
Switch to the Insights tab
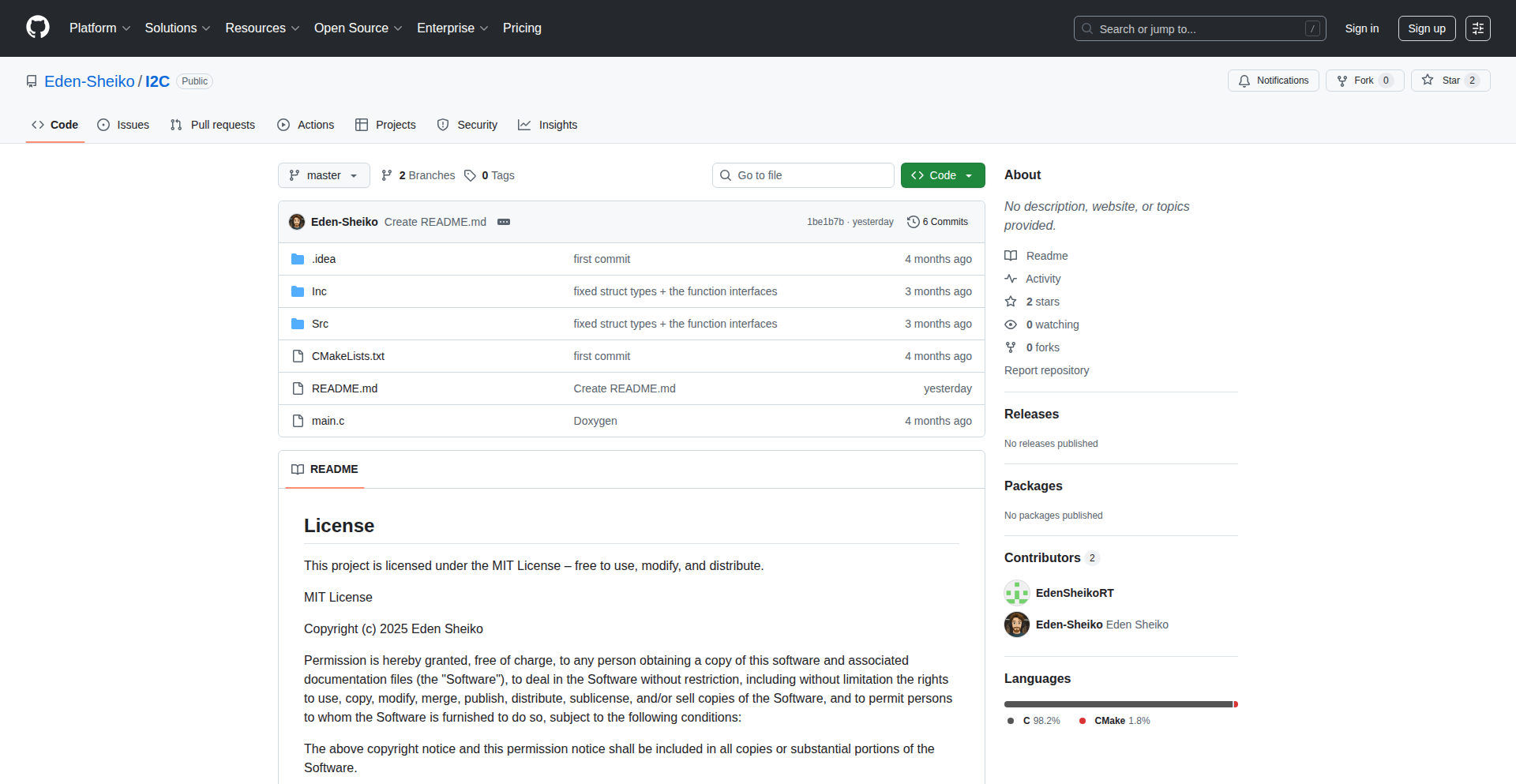click(x=547, y=125)
